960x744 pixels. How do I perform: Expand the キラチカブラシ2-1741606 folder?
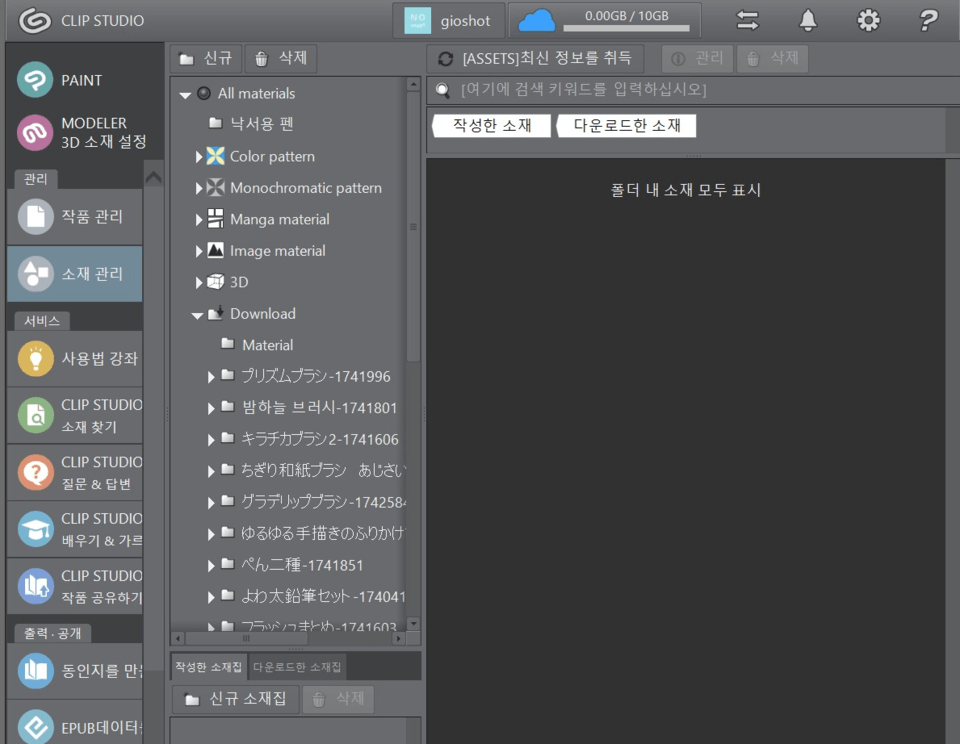211,440
